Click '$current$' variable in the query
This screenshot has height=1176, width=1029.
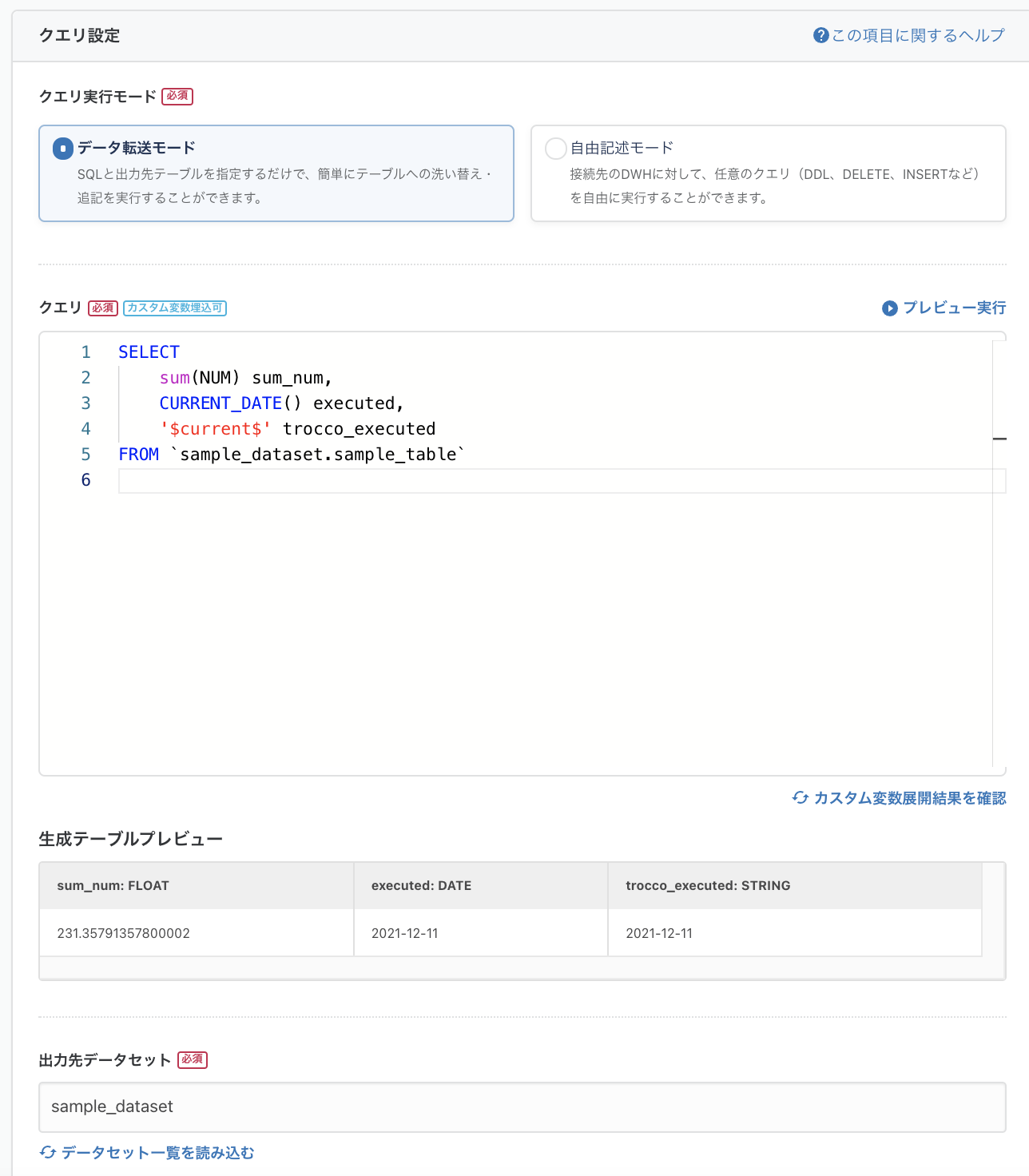coord(216,429)
